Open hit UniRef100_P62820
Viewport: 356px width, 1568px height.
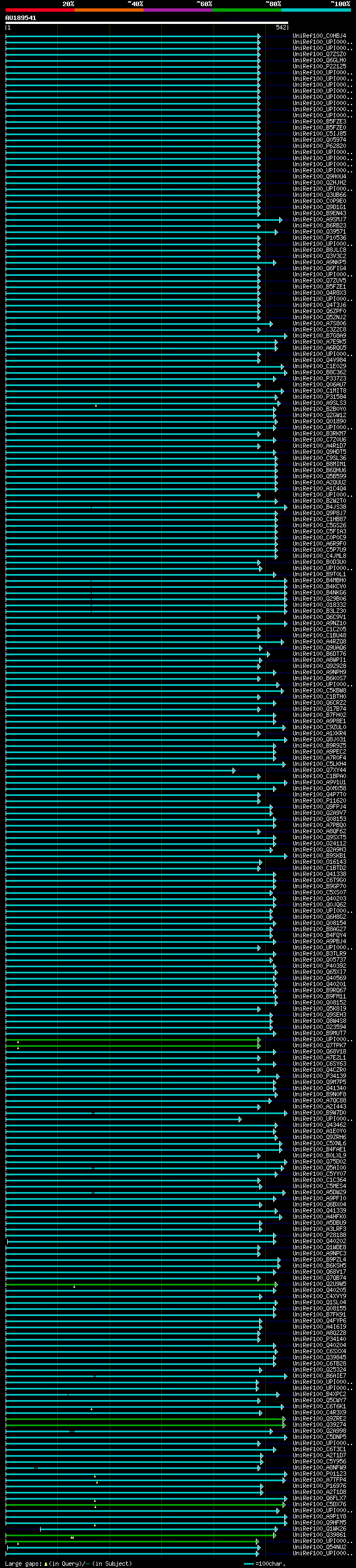tap(319, 146)
